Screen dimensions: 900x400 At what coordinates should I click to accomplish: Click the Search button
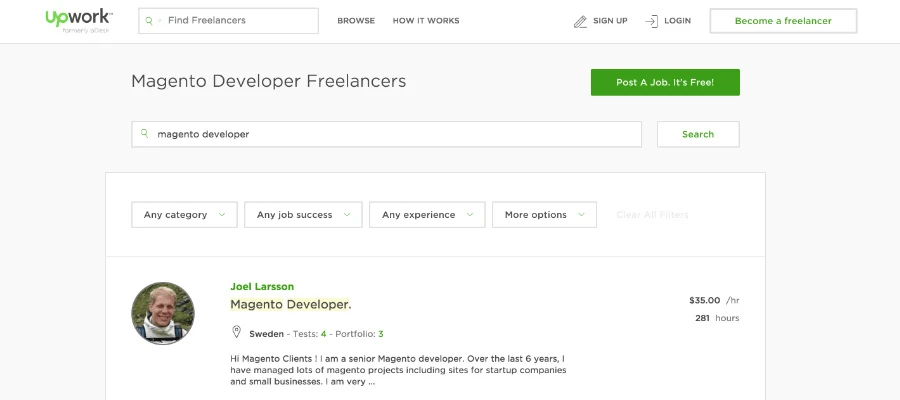pyautogui.click(x=698, y=134)
